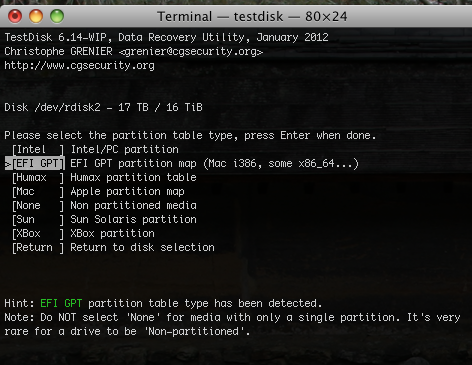Pick the [XBox] partition entry
Viewport: 472px width, 365px height.
pos(38,234)
